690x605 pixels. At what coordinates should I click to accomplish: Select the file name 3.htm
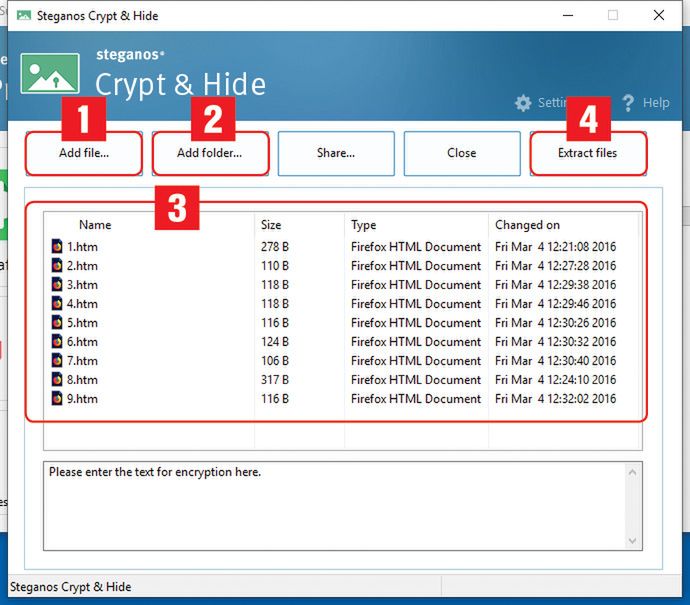point(82,285)
